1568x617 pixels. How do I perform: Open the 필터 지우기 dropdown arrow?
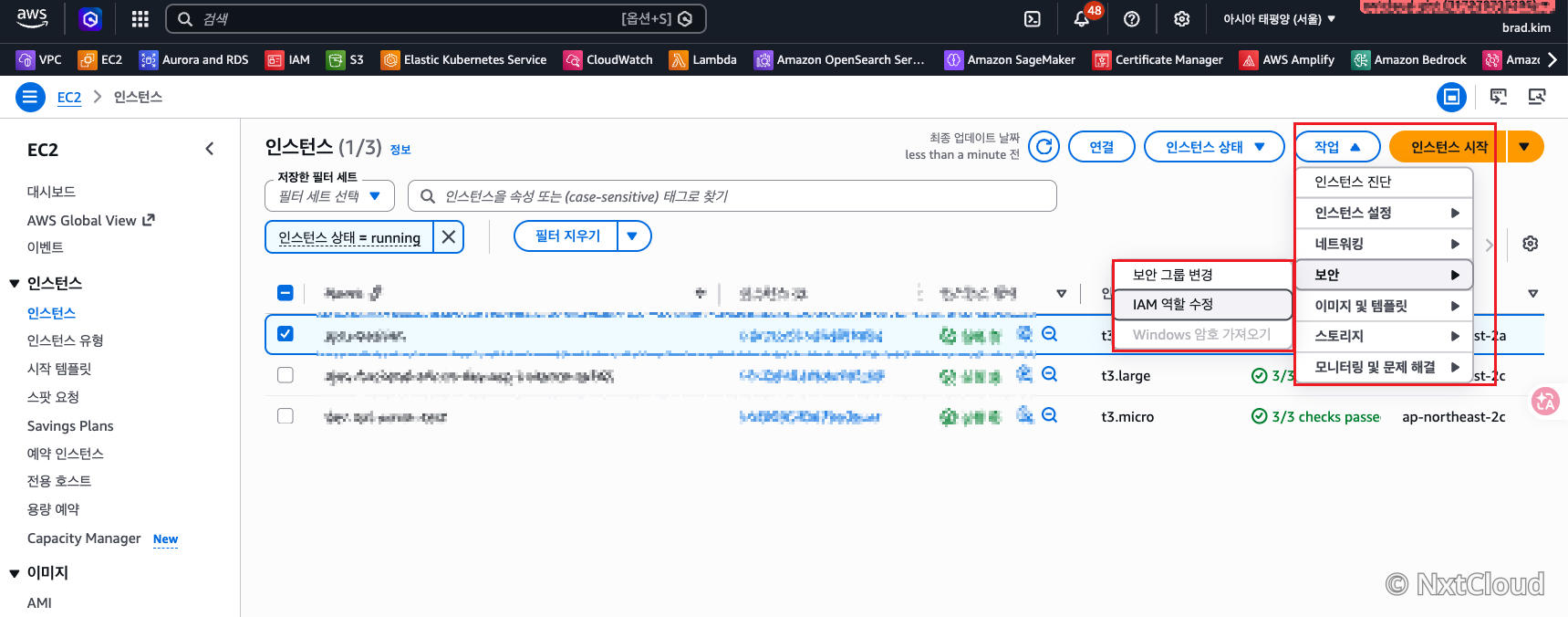pos(633,235)
